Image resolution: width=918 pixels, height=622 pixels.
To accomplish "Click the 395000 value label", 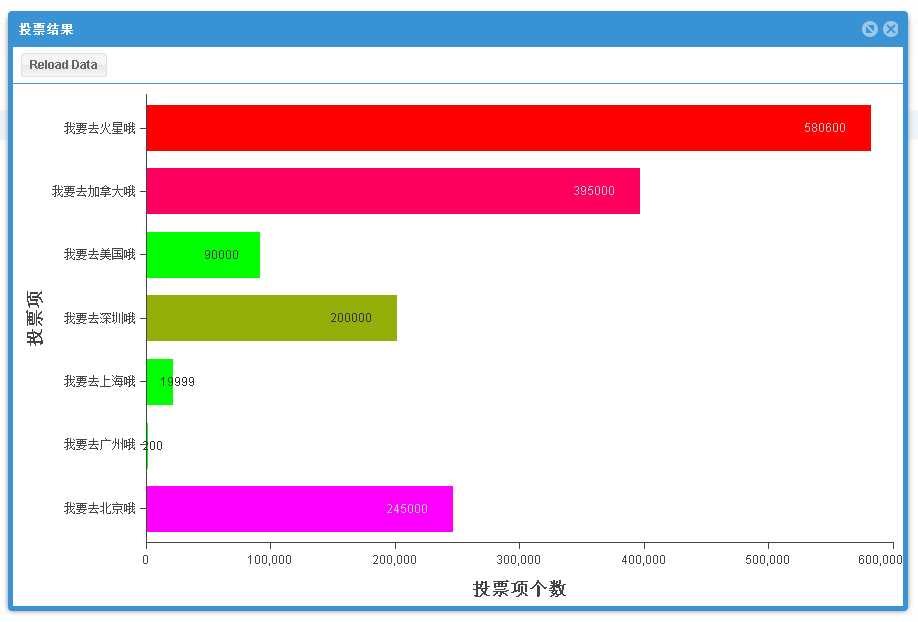I will pyautogui.click(x=594, y=191).
